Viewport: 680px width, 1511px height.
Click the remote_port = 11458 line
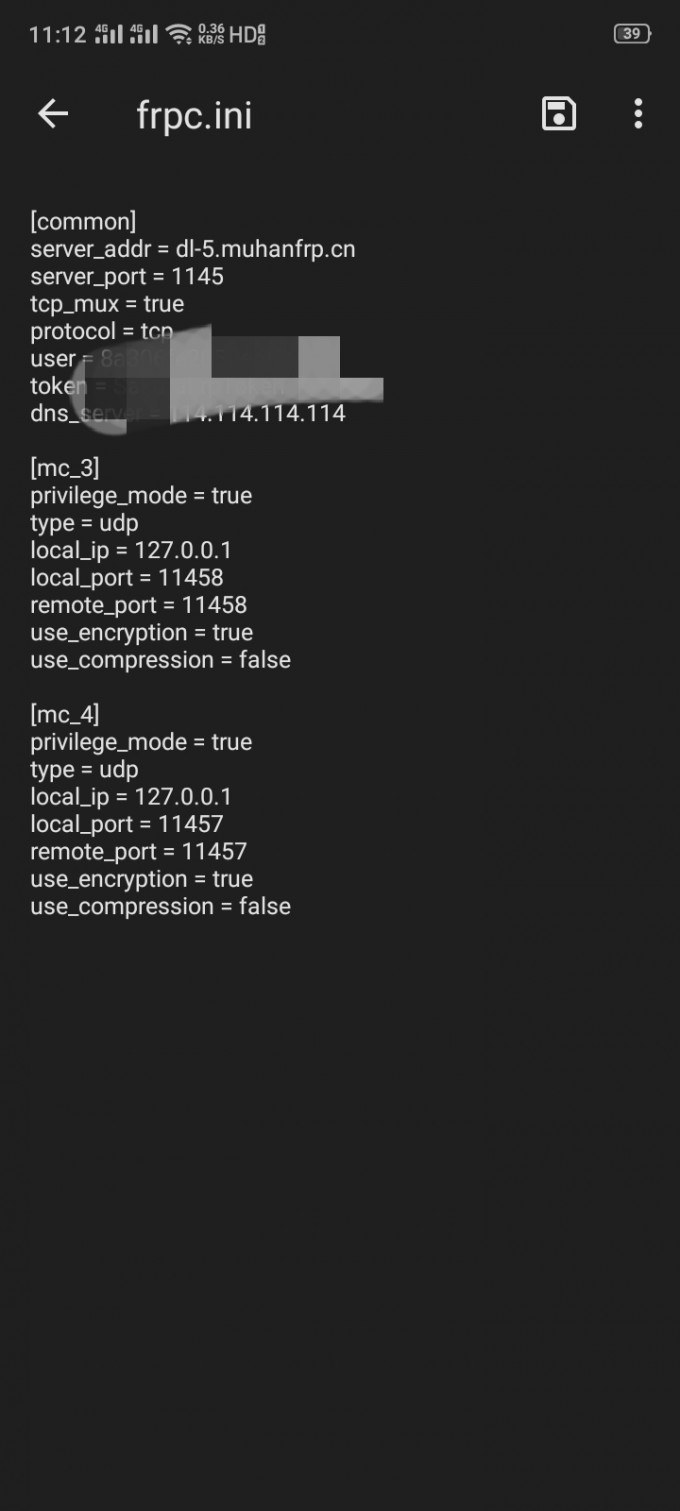coord(138,605)
